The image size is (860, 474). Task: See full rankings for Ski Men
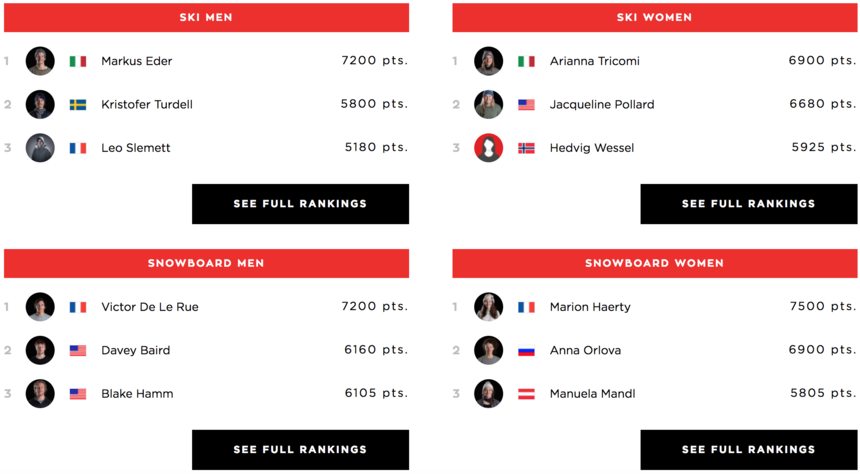click(301, 204)
